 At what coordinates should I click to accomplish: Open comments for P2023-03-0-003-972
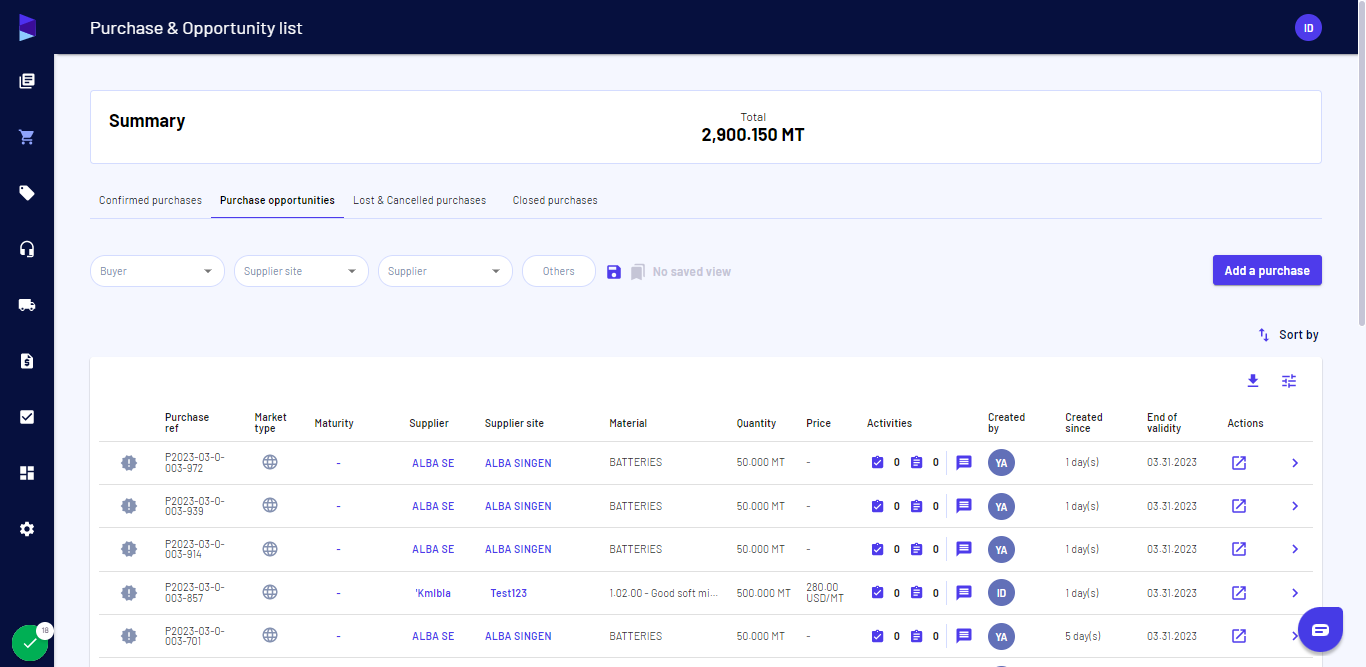(964, 463)
